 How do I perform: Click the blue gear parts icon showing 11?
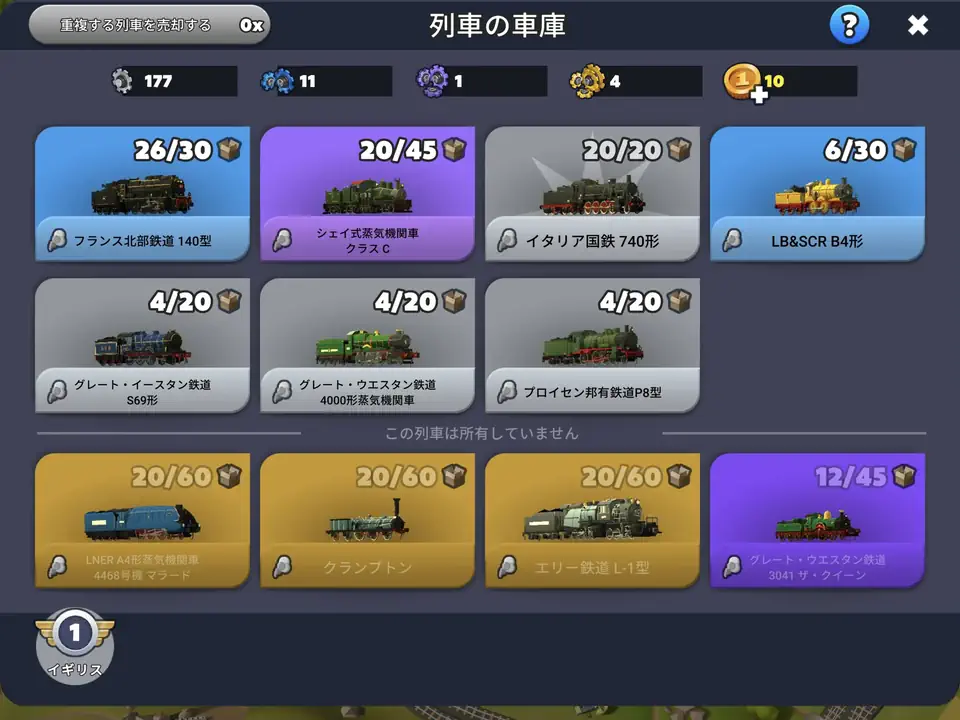point(277,81)
